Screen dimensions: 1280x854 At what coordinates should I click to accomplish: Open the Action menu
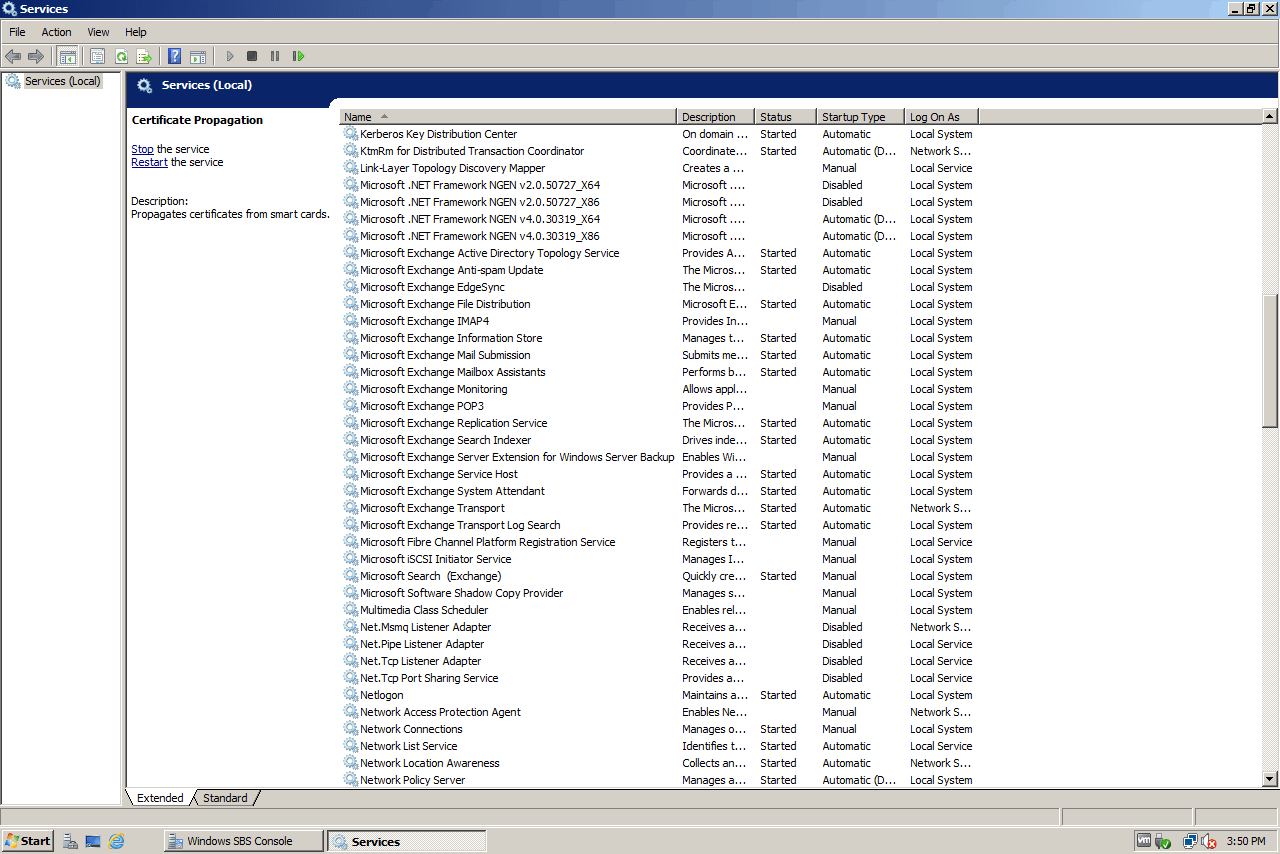click(x=56, y=32)
